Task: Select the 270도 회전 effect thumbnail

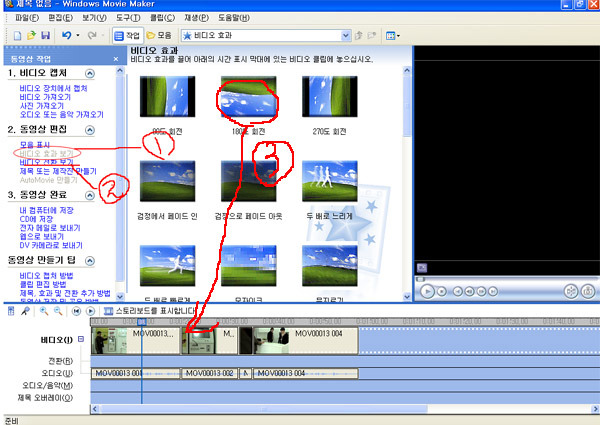Action: click(329, 96)
